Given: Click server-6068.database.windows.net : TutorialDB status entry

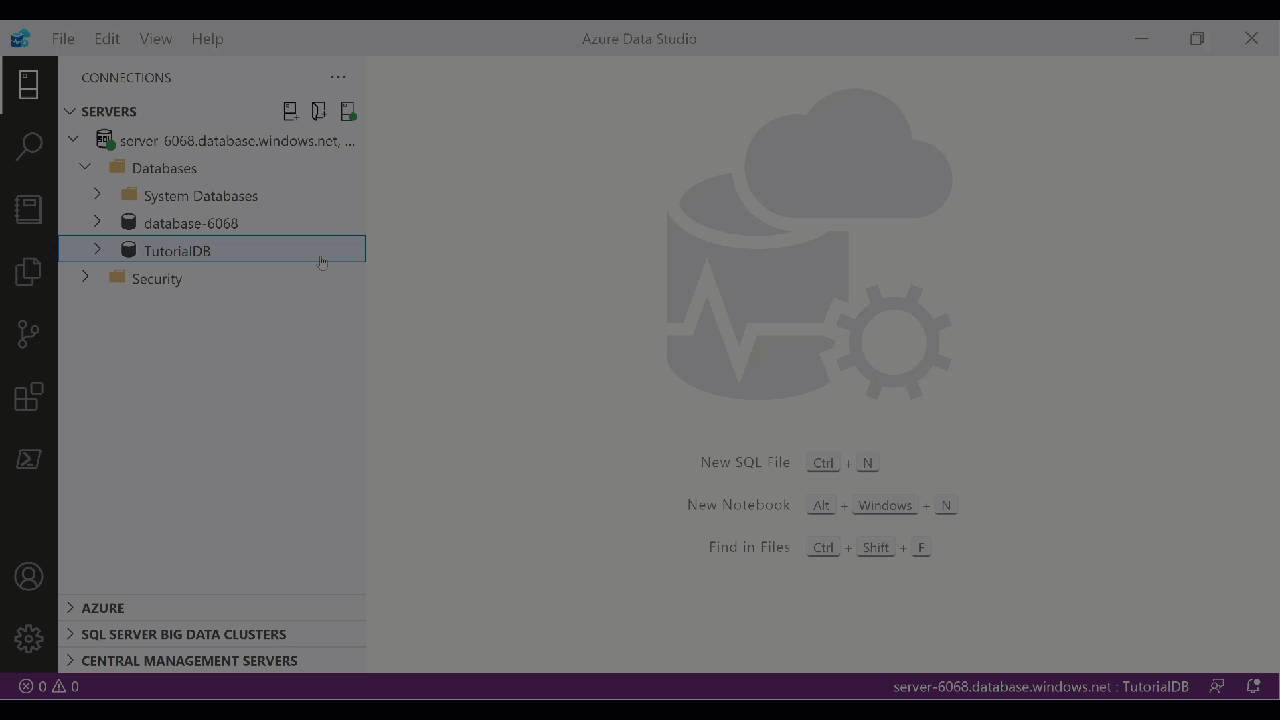Looking at the screenshot, I should click(1041, 686).
